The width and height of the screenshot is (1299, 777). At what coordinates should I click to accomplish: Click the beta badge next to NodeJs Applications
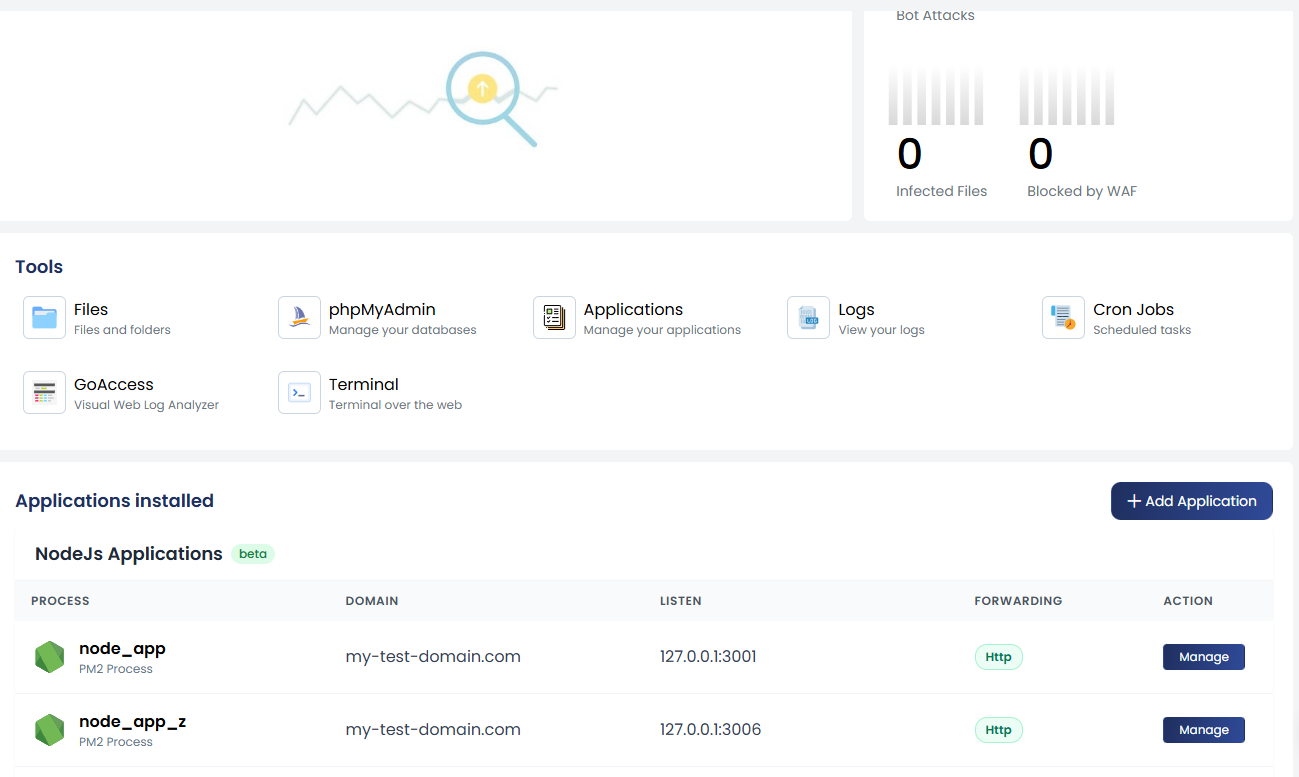coord(253,554)
